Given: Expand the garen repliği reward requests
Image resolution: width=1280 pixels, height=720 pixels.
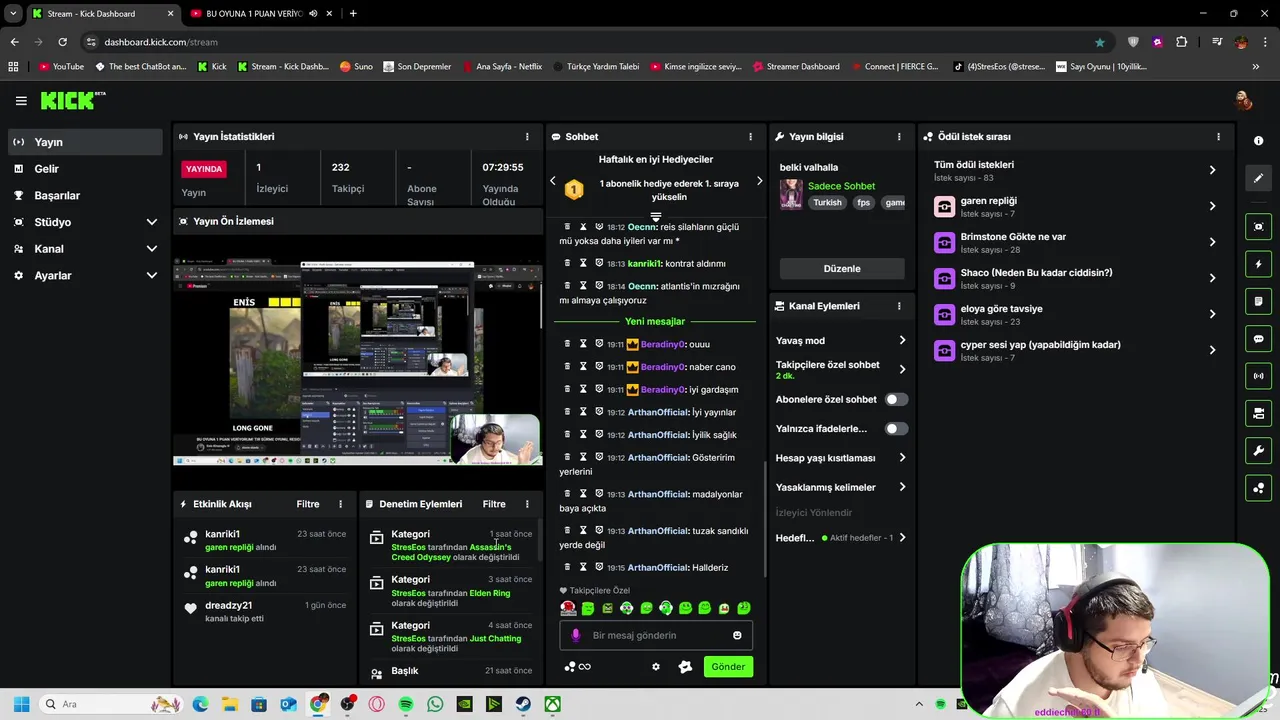Looking at the screenshot, I should click(1212, 206).
